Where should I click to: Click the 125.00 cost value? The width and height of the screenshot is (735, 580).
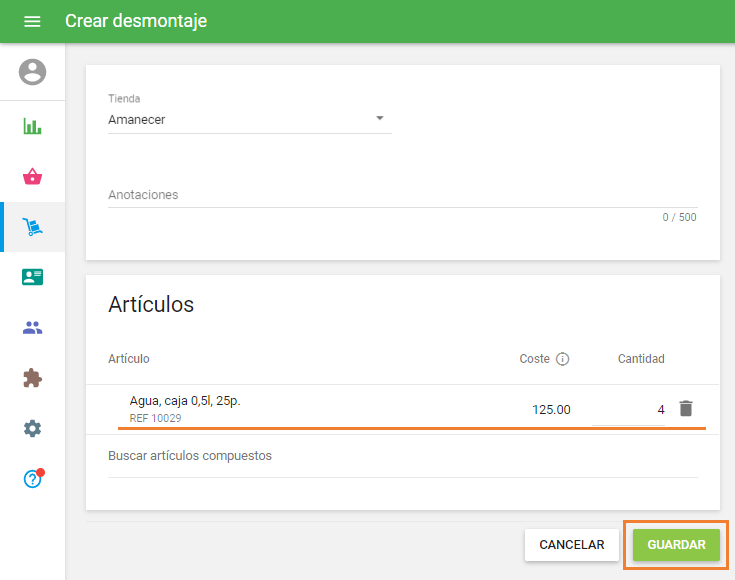pos(551,410)
